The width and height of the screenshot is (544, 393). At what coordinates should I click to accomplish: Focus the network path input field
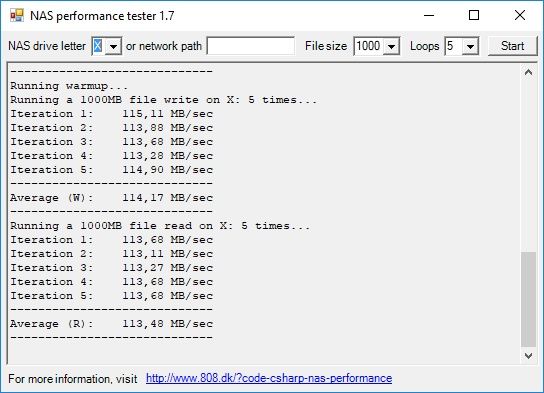pos(250,46)
